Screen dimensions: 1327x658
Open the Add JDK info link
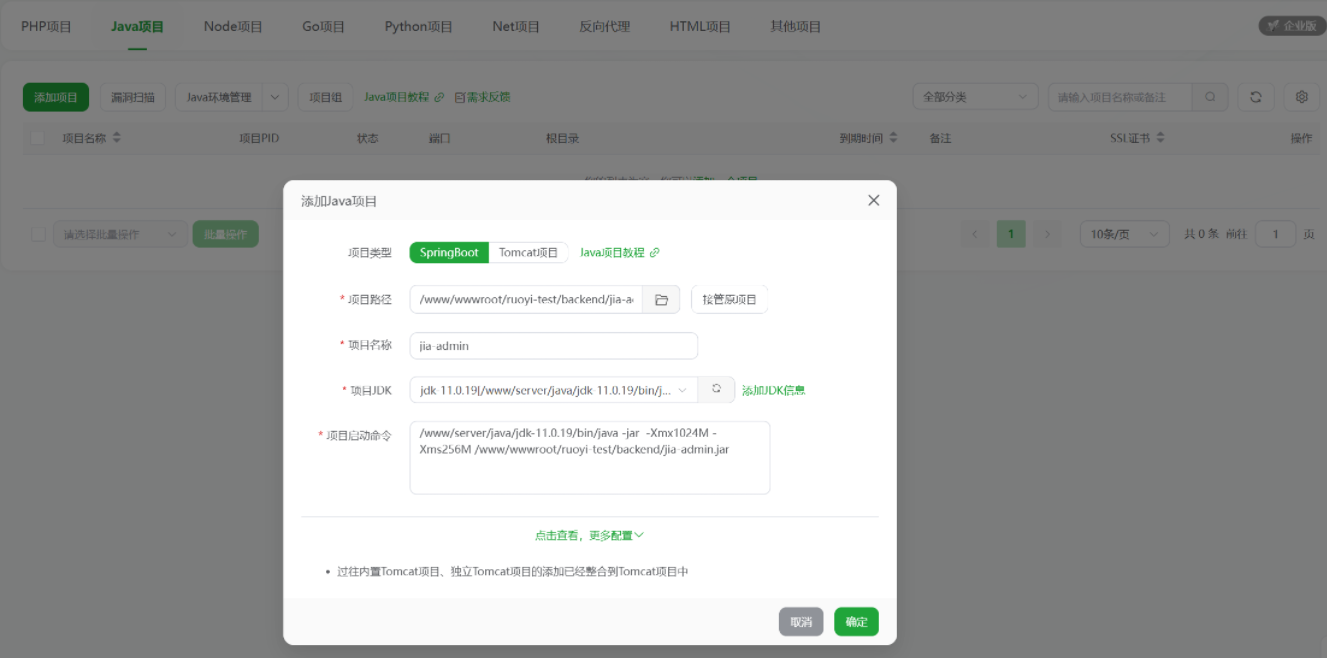(773, 391)
